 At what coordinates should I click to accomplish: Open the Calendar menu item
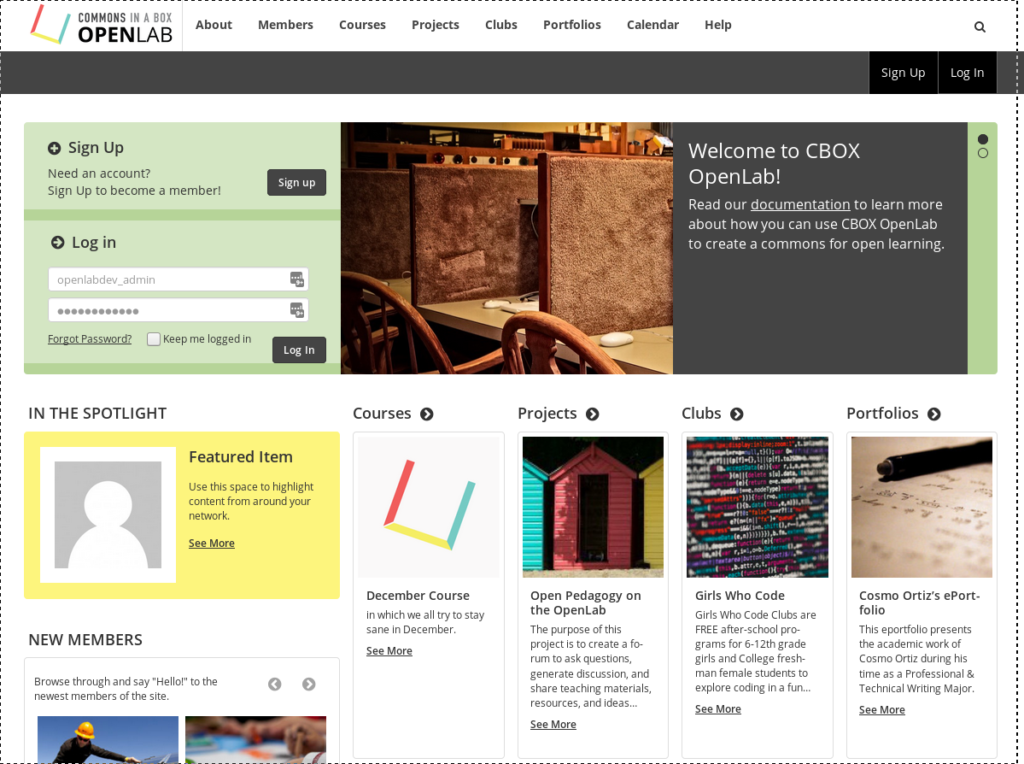652,25
